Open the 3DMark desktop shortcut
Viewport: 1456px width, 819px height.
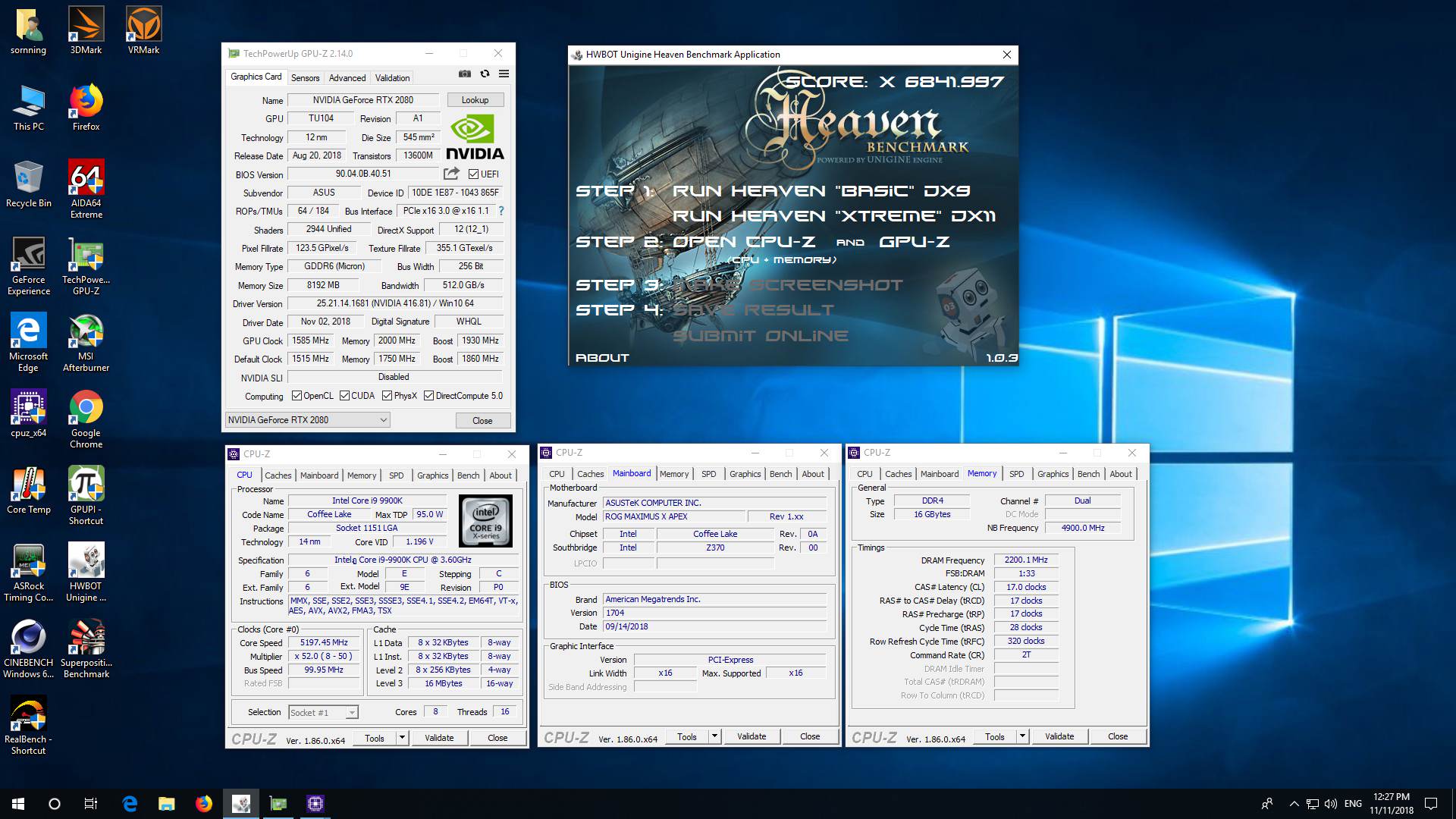click(86, 31)
